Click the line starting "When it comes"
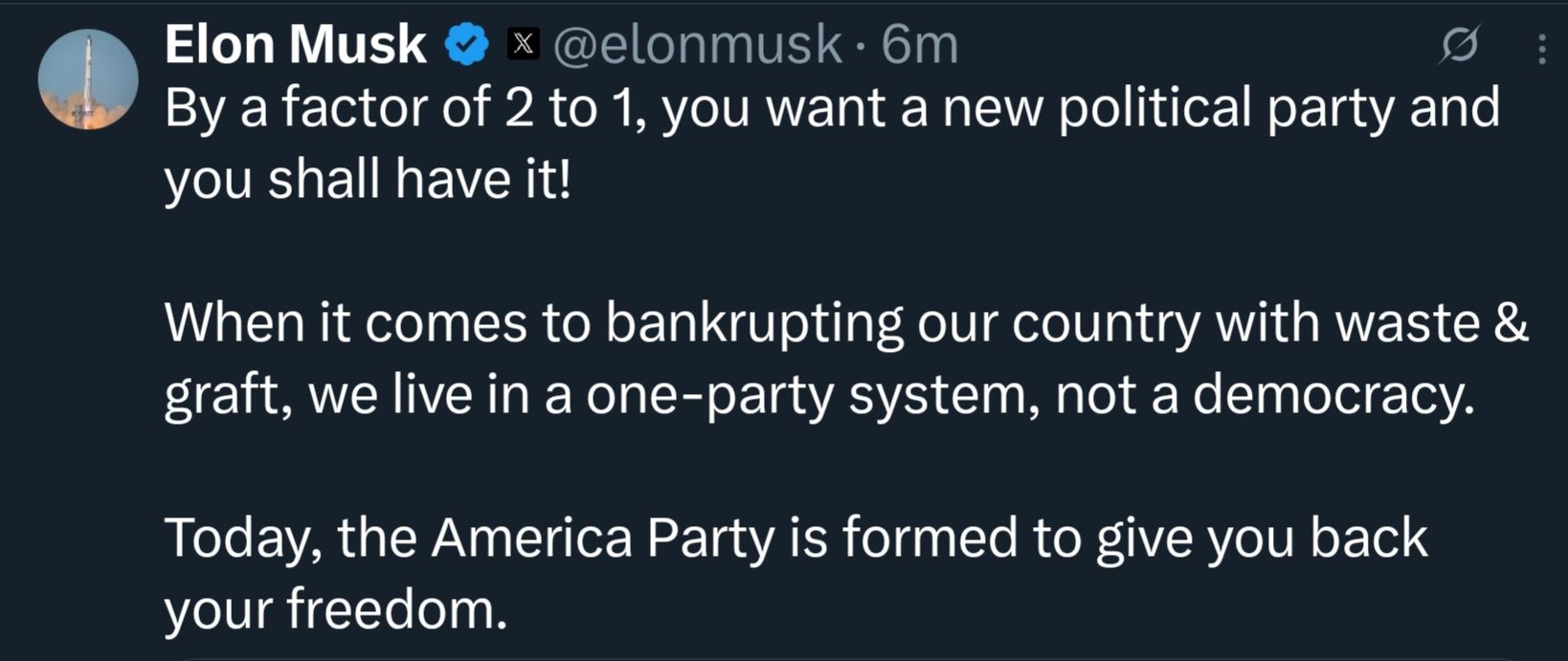This screenshot has height=661, width=1568. [x=846, y=322]
